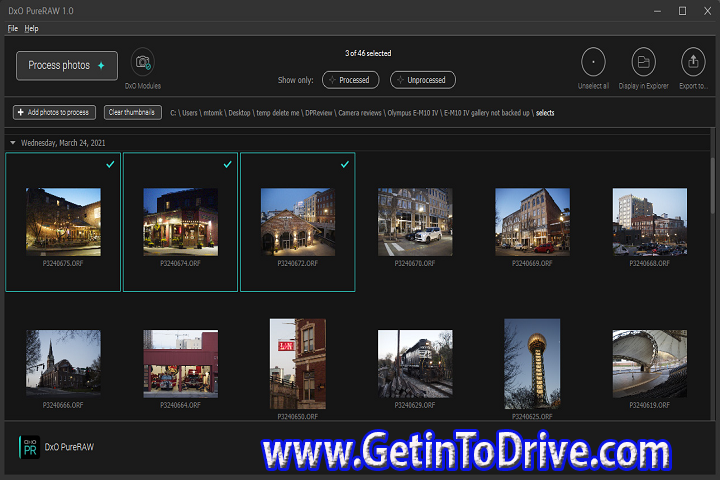Click 'DPReview' in the path

click(319, 113)
